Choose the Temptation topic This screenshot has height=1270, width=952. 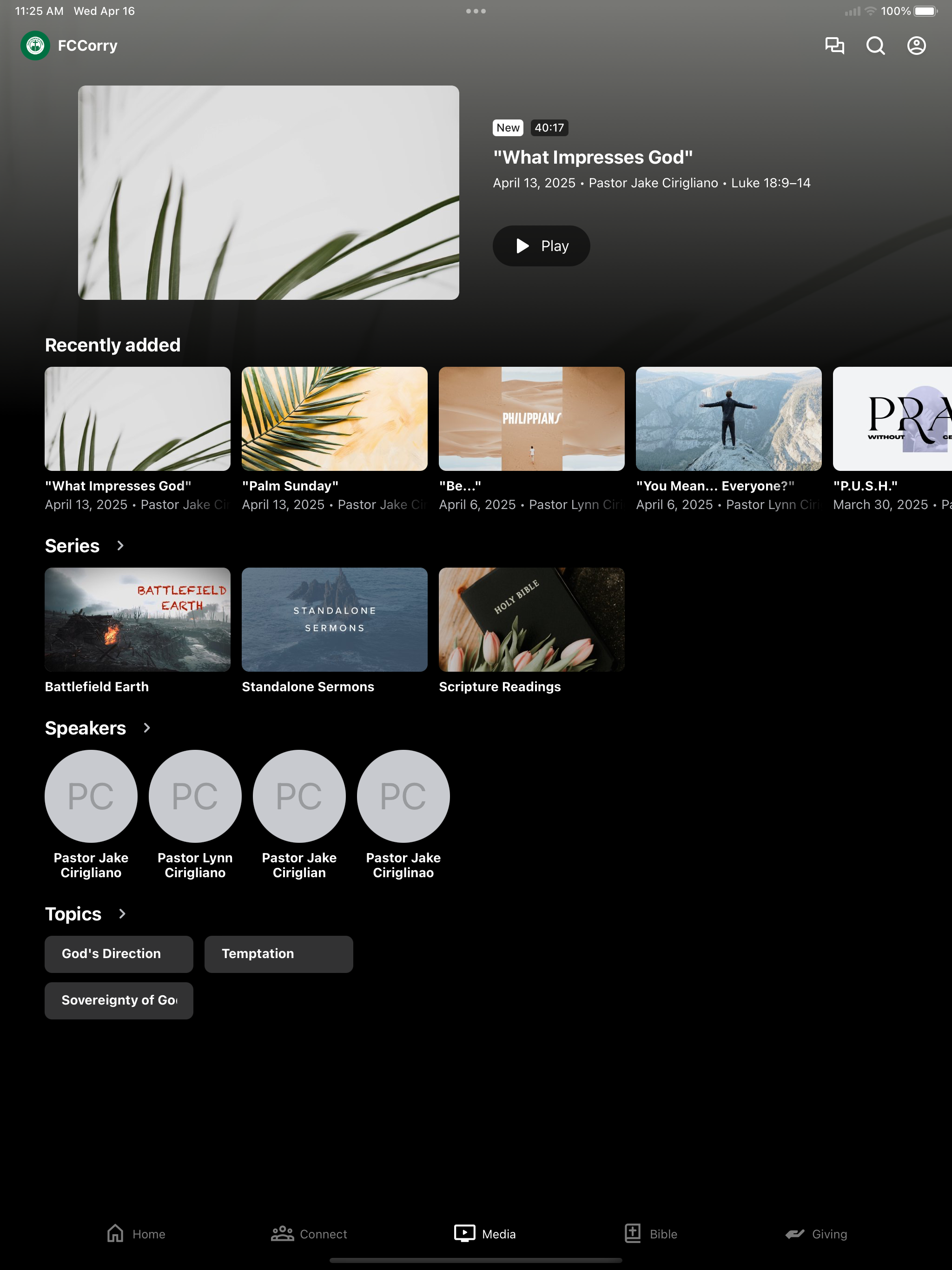point(278,953)
